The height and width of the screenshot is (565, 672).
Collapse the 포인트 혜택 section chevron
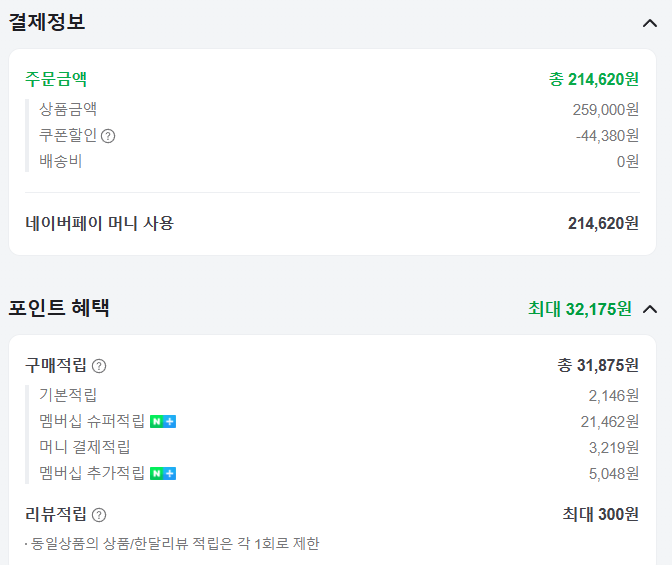point(649,309)
